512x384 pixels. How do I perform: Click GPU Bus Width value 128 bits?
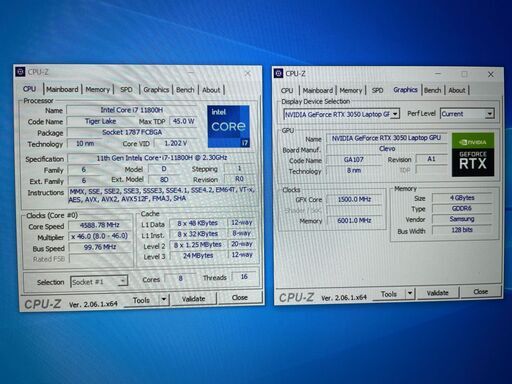[x=462, y=230]
